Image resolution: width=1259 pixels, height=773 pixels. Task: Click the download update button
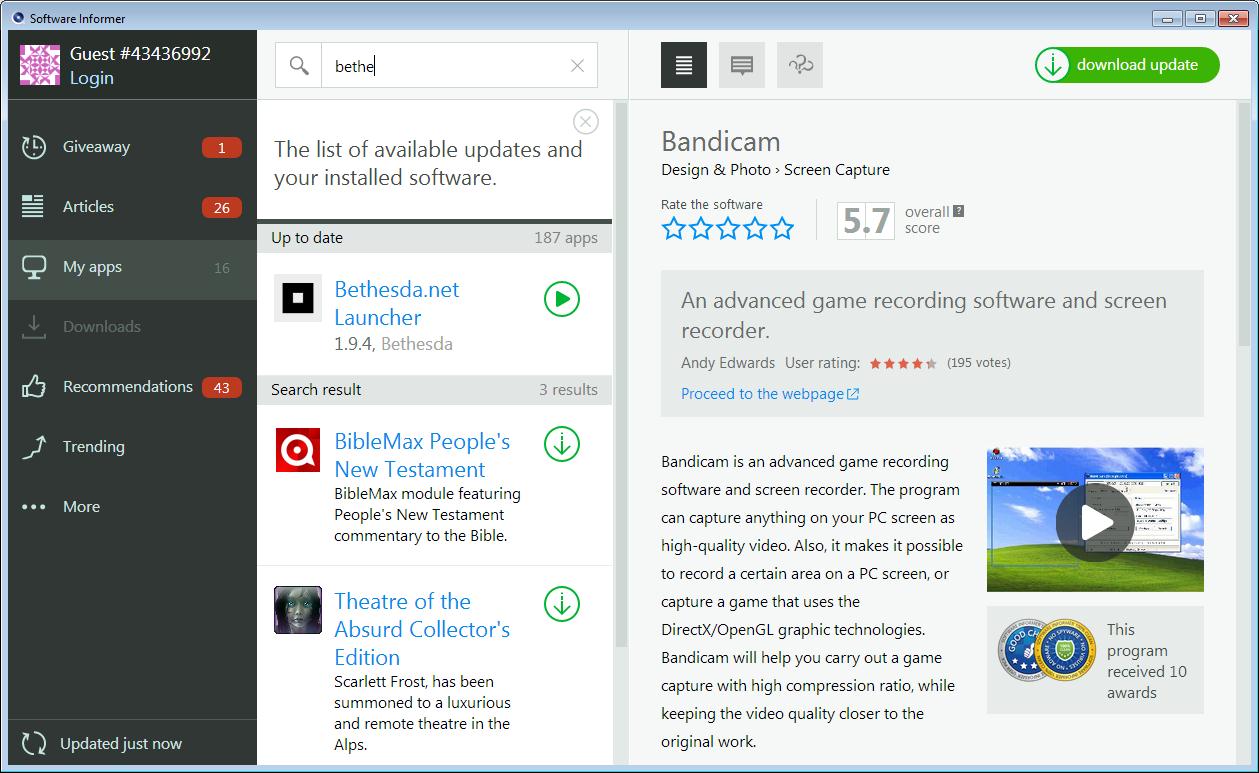(1126, 64)
